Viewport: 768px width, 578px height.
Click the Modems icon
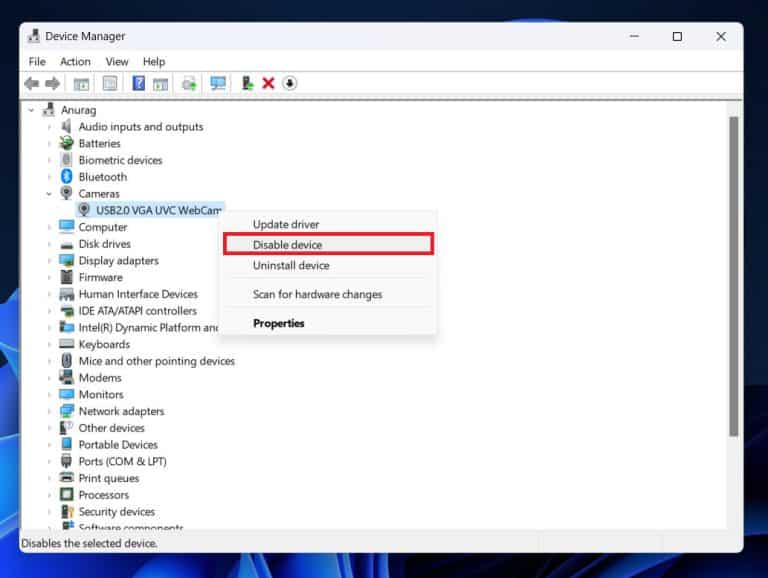[66, 377]
